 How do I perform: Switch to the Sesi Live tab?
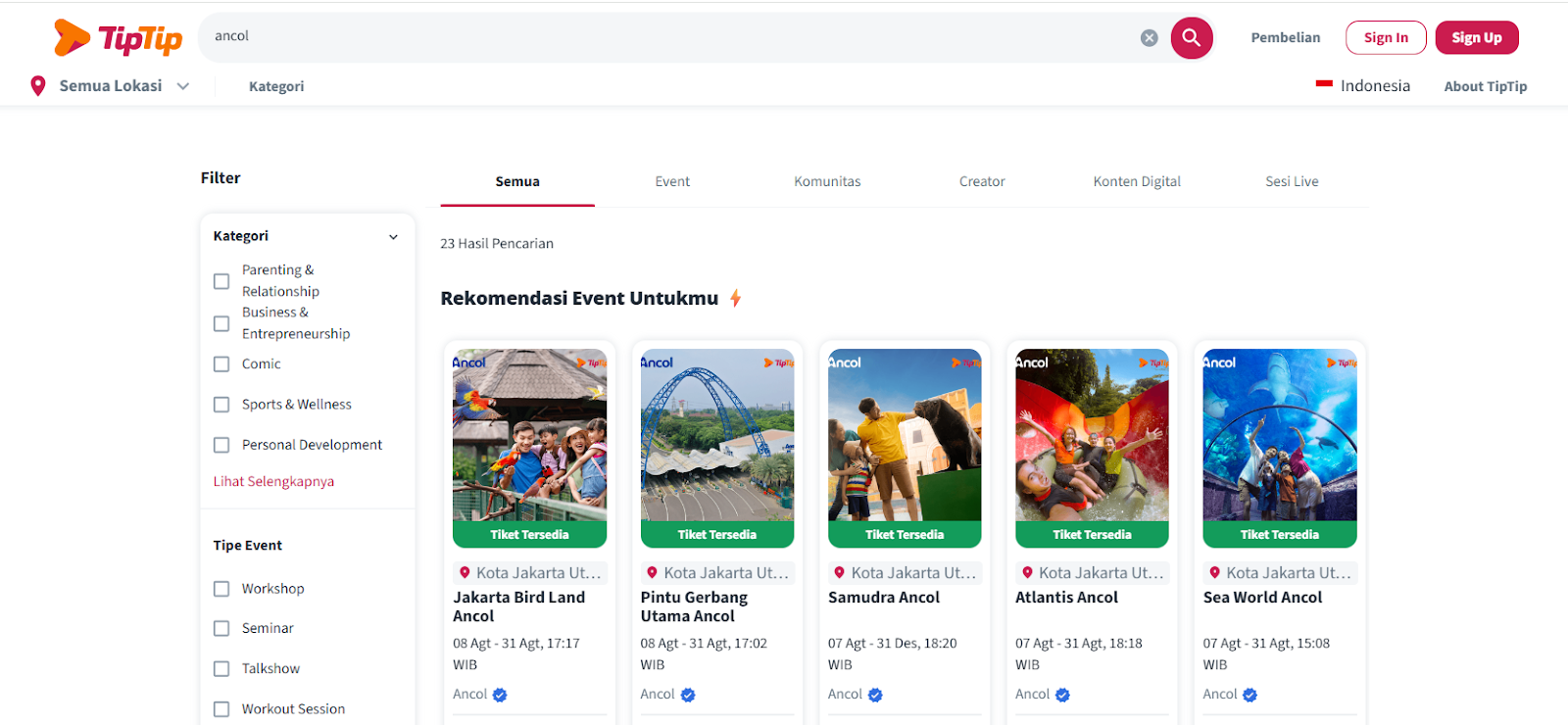pos(1292,181)
